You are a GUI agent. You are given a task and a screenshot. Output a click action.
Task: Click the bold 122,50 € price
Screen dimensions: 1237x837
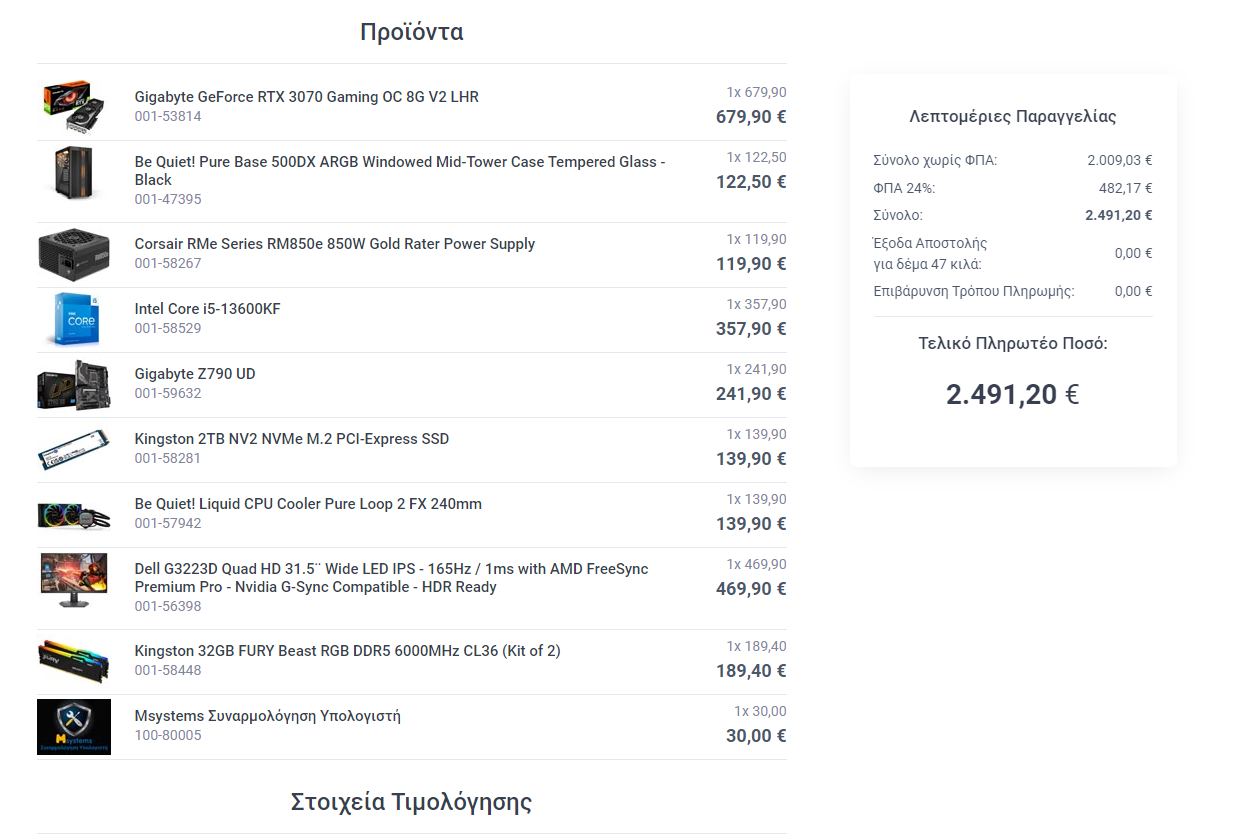point(751,182)
